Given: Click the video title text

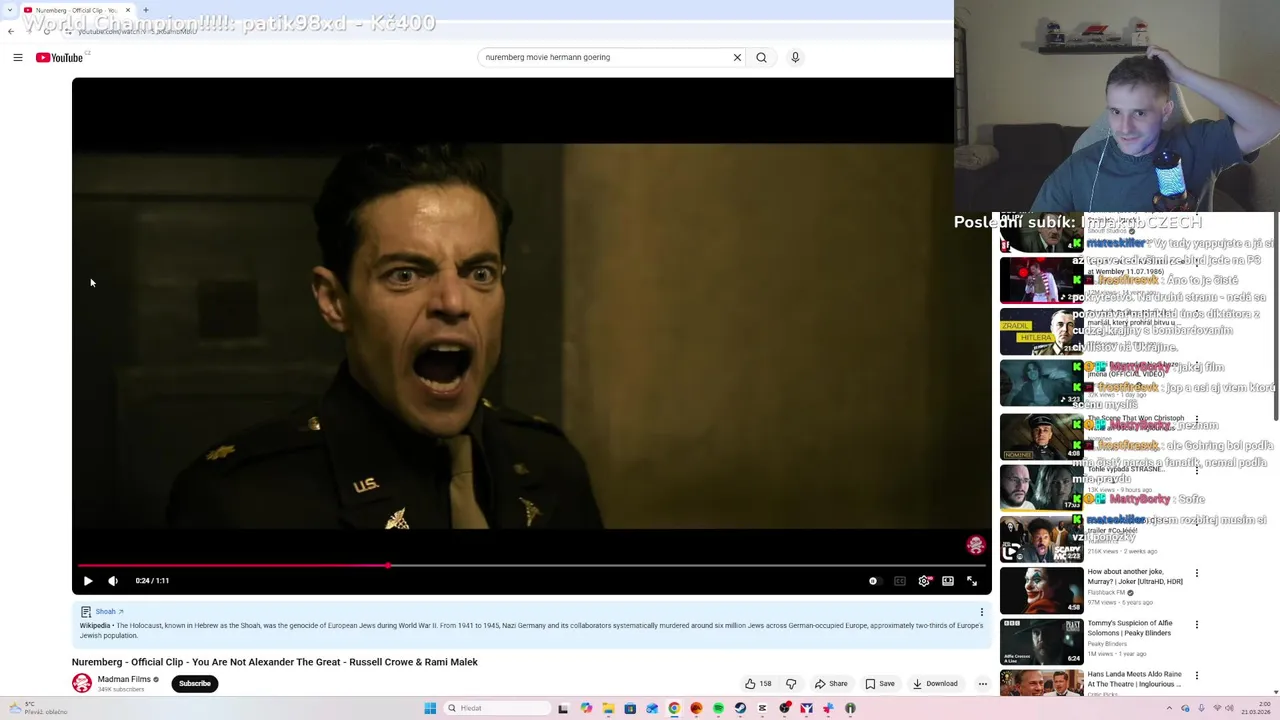Looking at the screenshot, I should point(275,662).
